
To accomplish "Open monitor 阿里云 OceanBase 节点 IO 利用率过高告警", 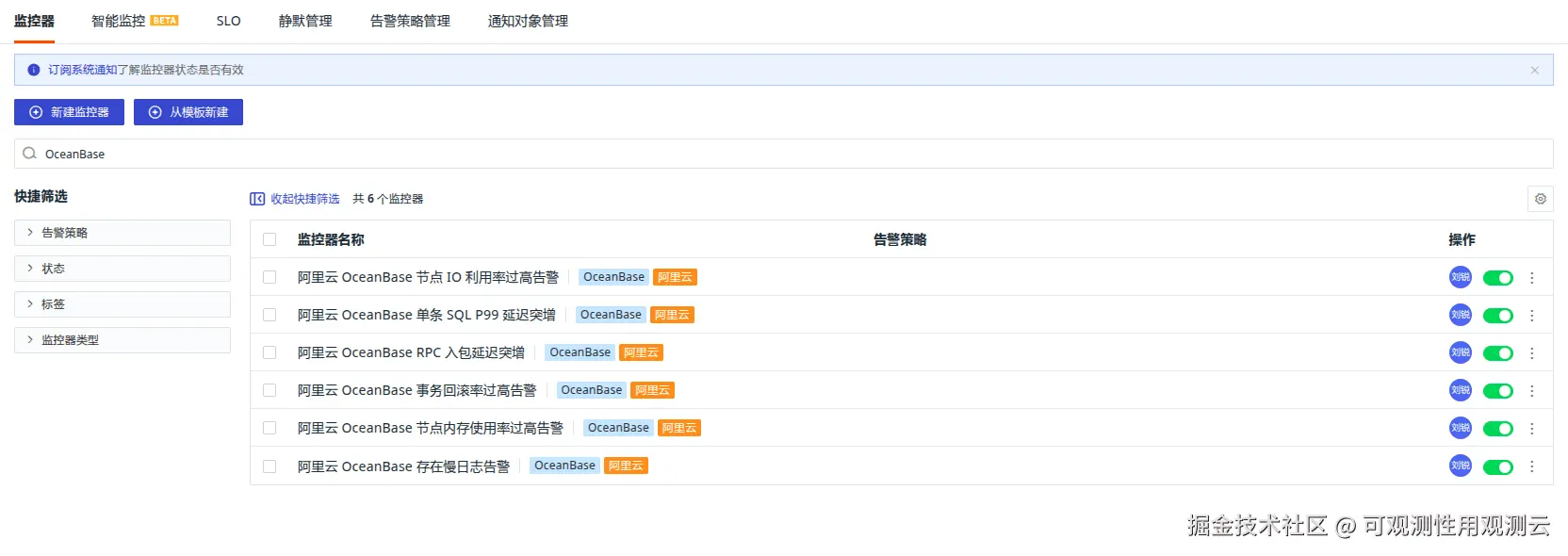I will pyautogui.click(x=428, y=277).
